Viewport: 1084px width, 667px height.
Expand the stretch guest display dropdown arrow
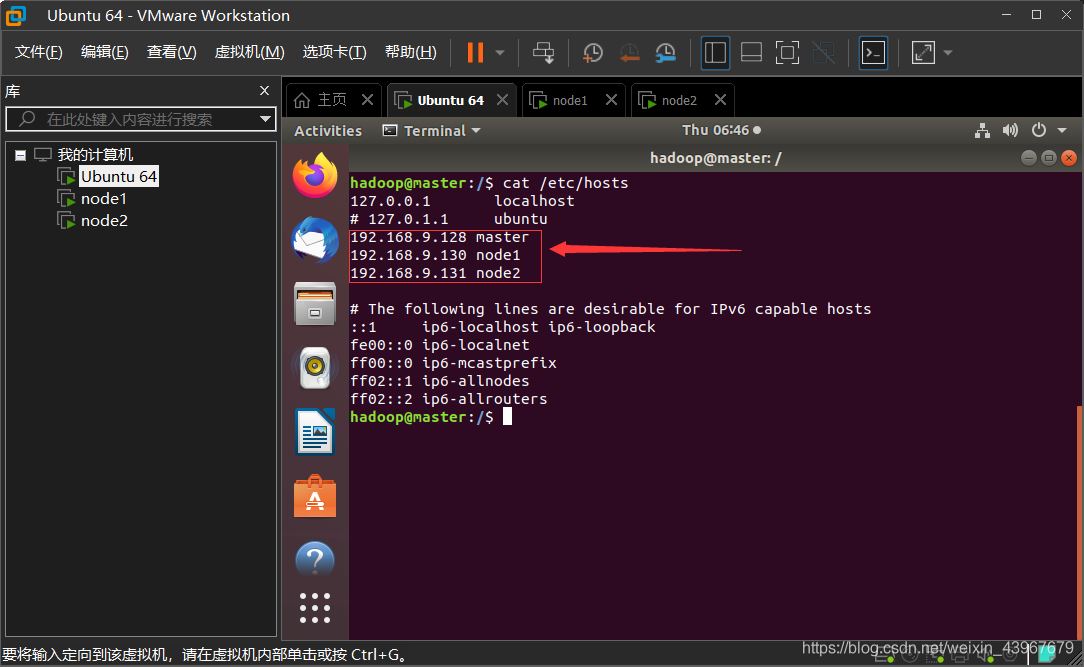tap(948, 53)
